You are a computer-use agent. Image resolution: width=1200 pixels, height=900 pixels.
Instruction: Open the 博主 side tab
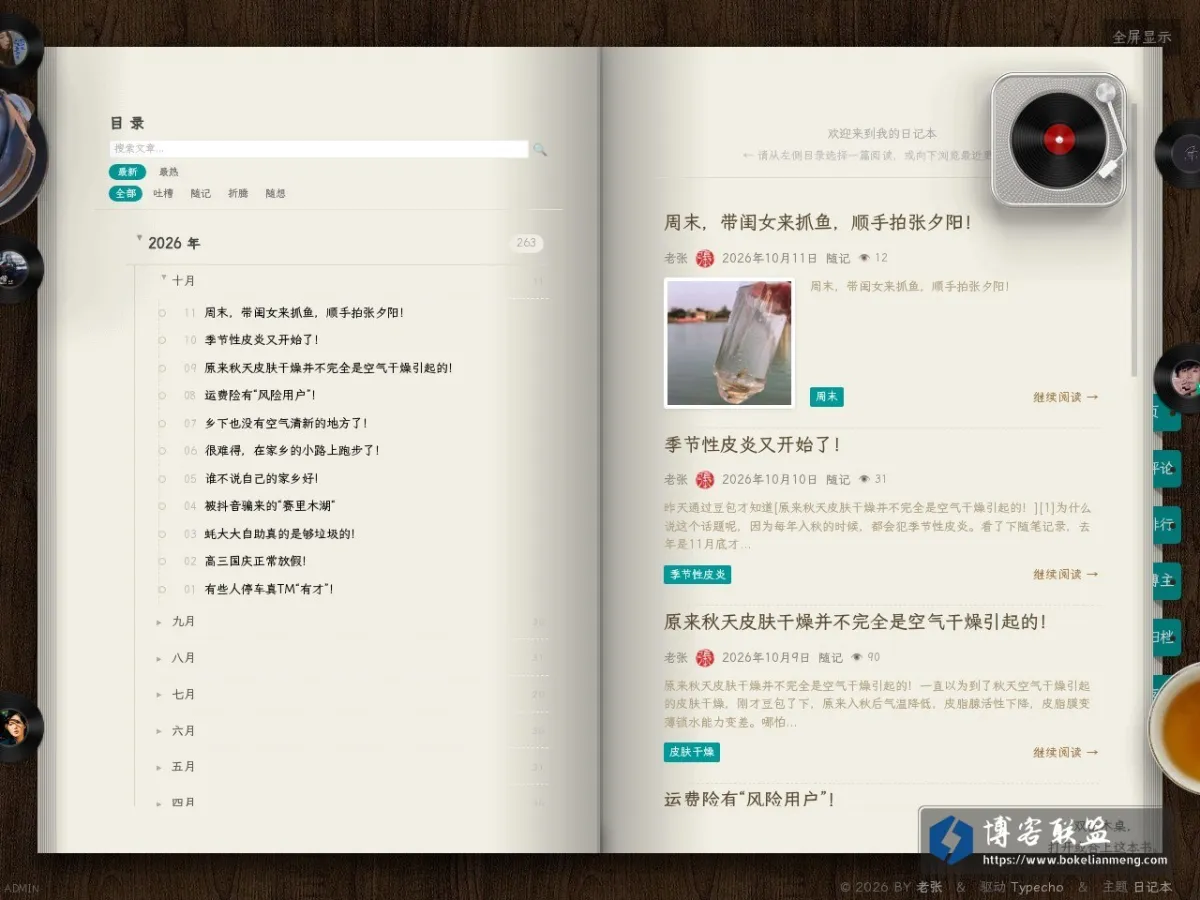(x=1166, y=581)
